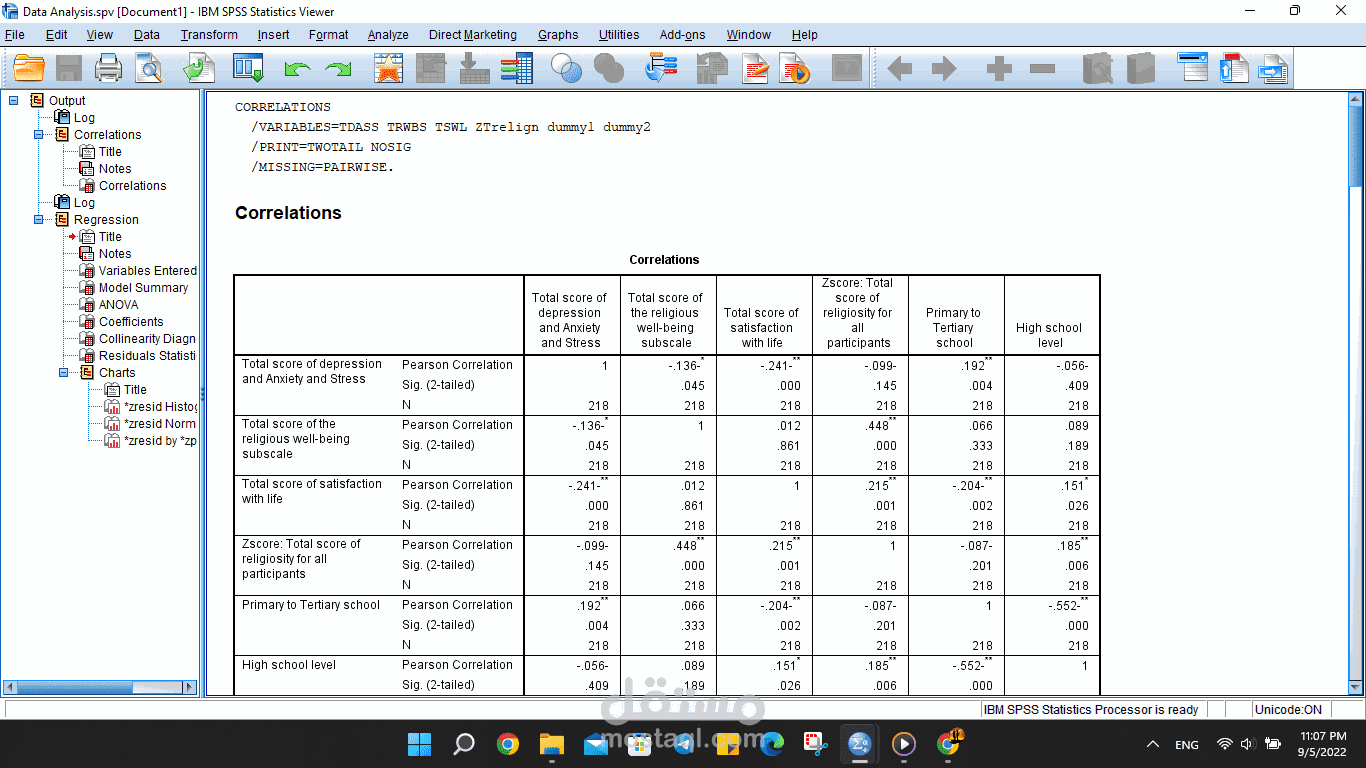This screenshot has width=1366, height=768.
Task: Click the Insert Title document icon
Action: click(1234, 68)
